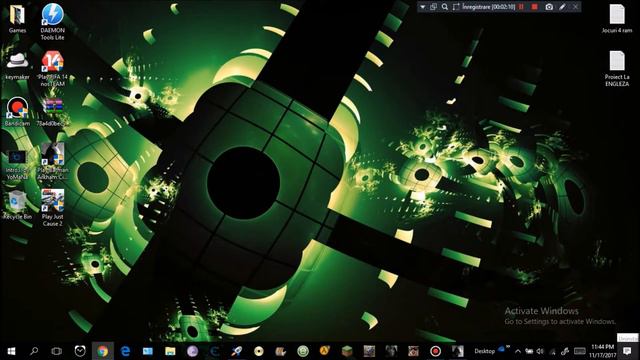The height and width of the screenshot is (360, 640).
Task: Open the touch keyboard icon
Action: (580, 351)
